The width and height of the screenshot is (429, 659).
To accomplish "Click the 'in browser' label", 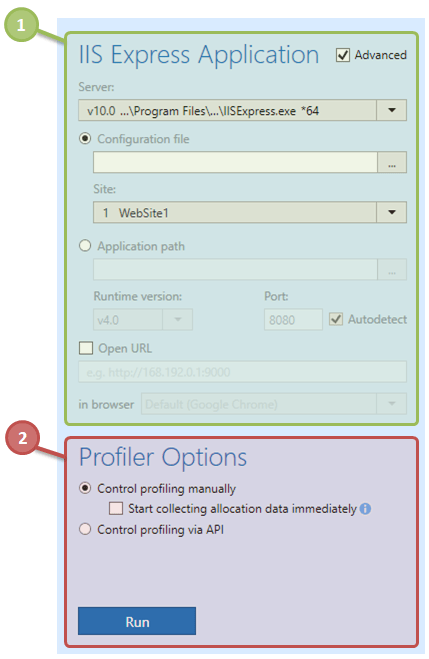I will (106, 404).
